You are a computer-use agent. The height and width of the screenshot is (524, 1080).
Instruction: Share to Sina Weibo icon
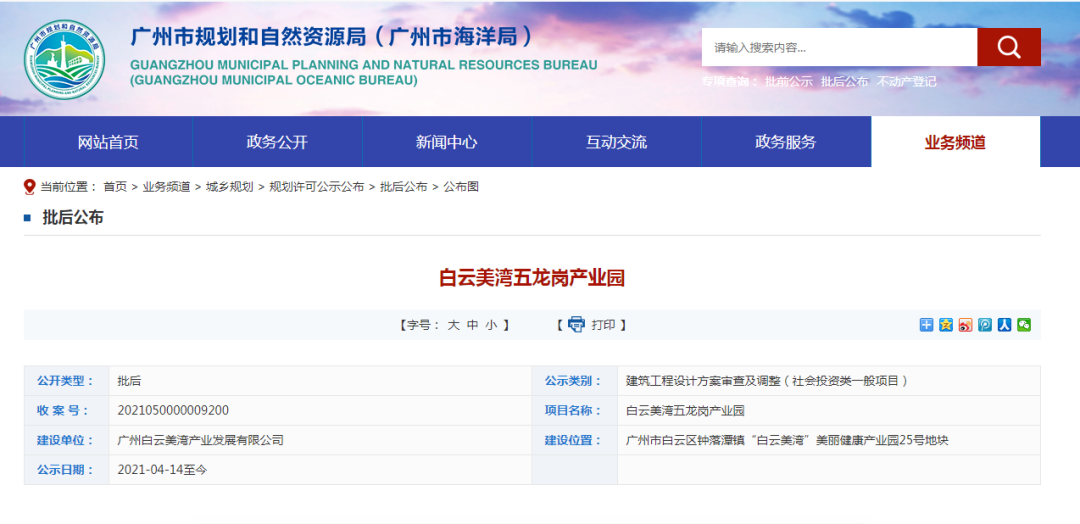pos(965,325)
